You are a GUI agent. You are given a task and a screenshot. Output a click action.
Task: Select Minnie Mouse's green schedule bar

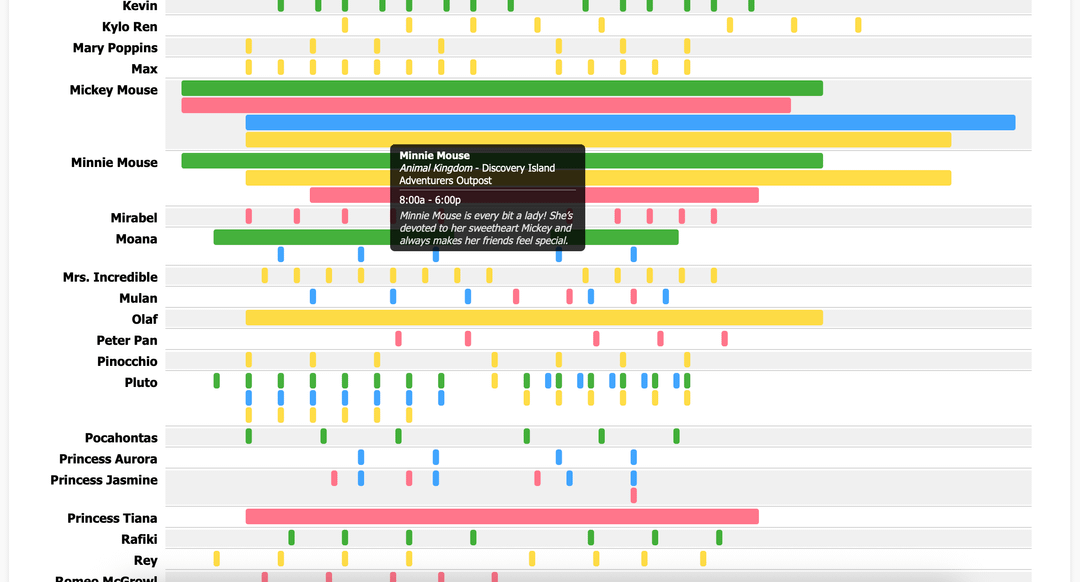point(502,160)
